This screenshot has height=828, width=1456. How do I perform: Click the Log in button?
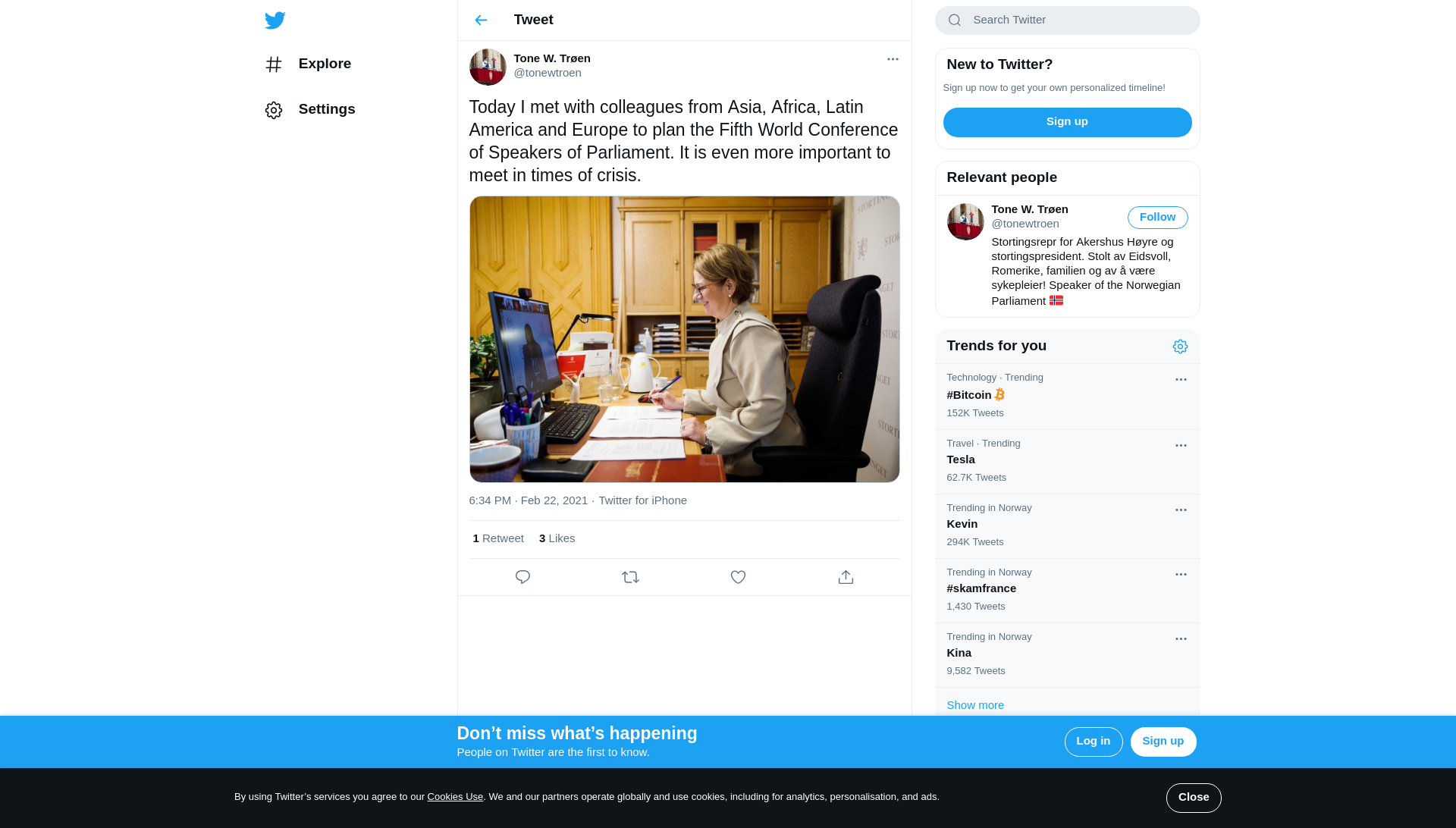point(1093,742)
